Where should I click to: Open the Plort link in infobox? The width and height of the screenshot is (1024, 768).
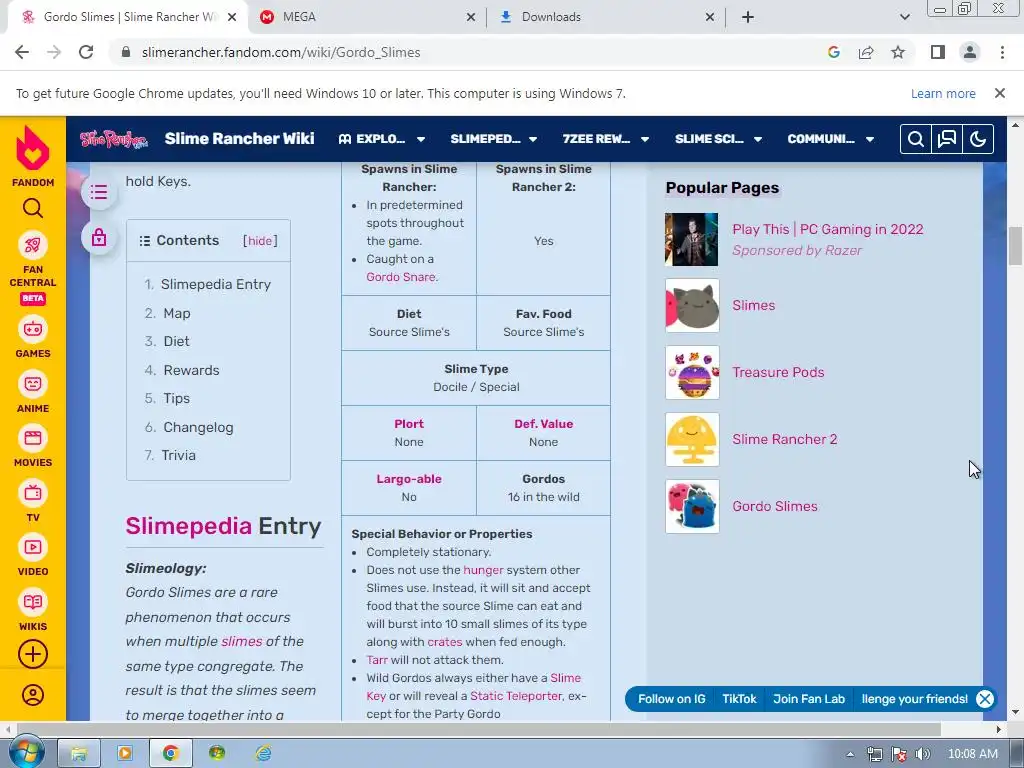point(409,424)
